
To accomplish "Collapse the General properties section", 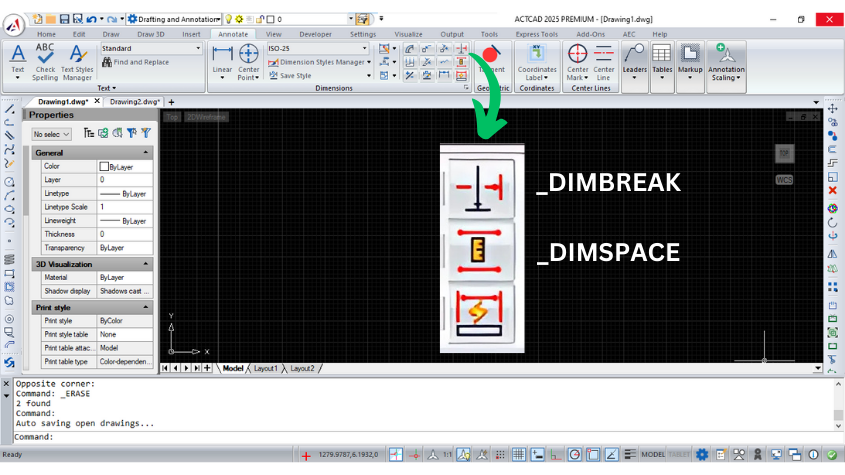I will tap(146, 153).
